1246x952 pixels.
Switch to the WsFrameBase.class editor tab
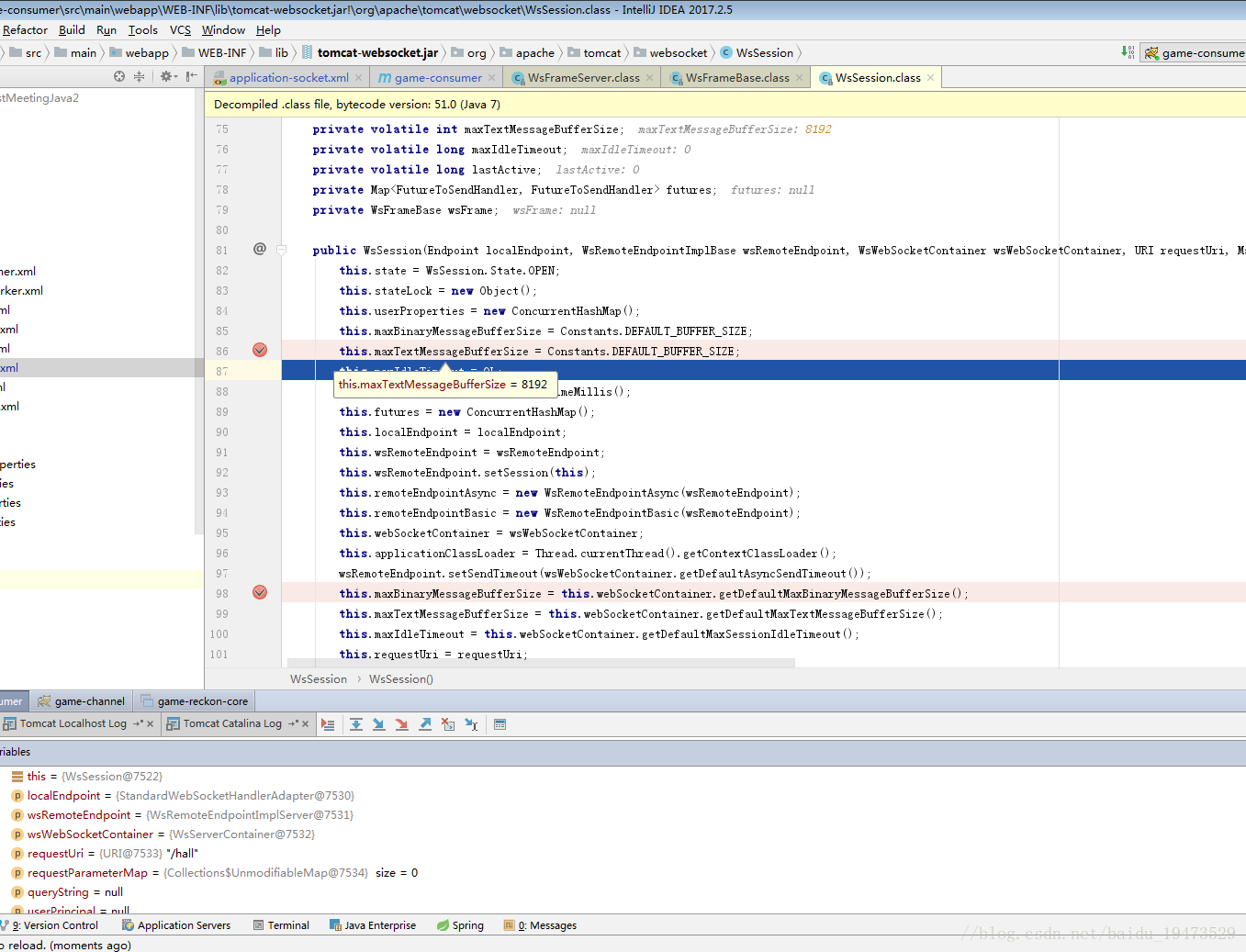click(x=736, y=78)
